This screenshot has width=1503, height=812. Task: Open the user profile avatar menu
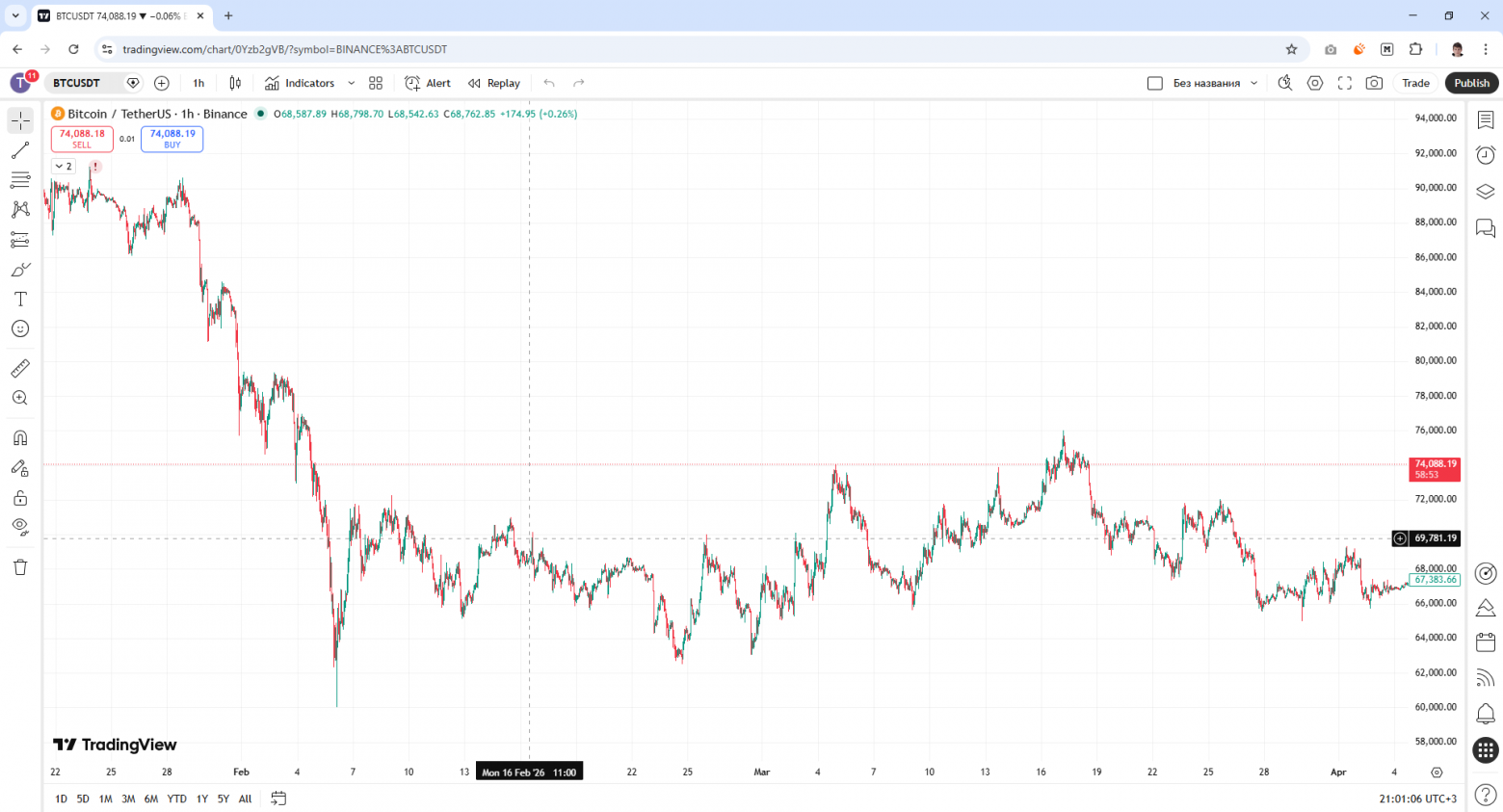(x=21, y=83)
